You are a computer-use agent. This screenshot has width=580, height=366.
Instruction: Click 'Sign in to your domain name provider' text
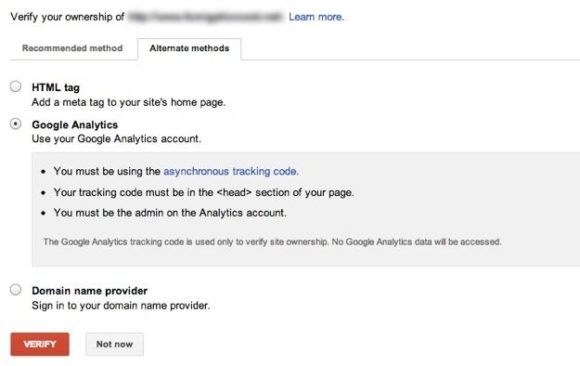(x=121, y=306)
